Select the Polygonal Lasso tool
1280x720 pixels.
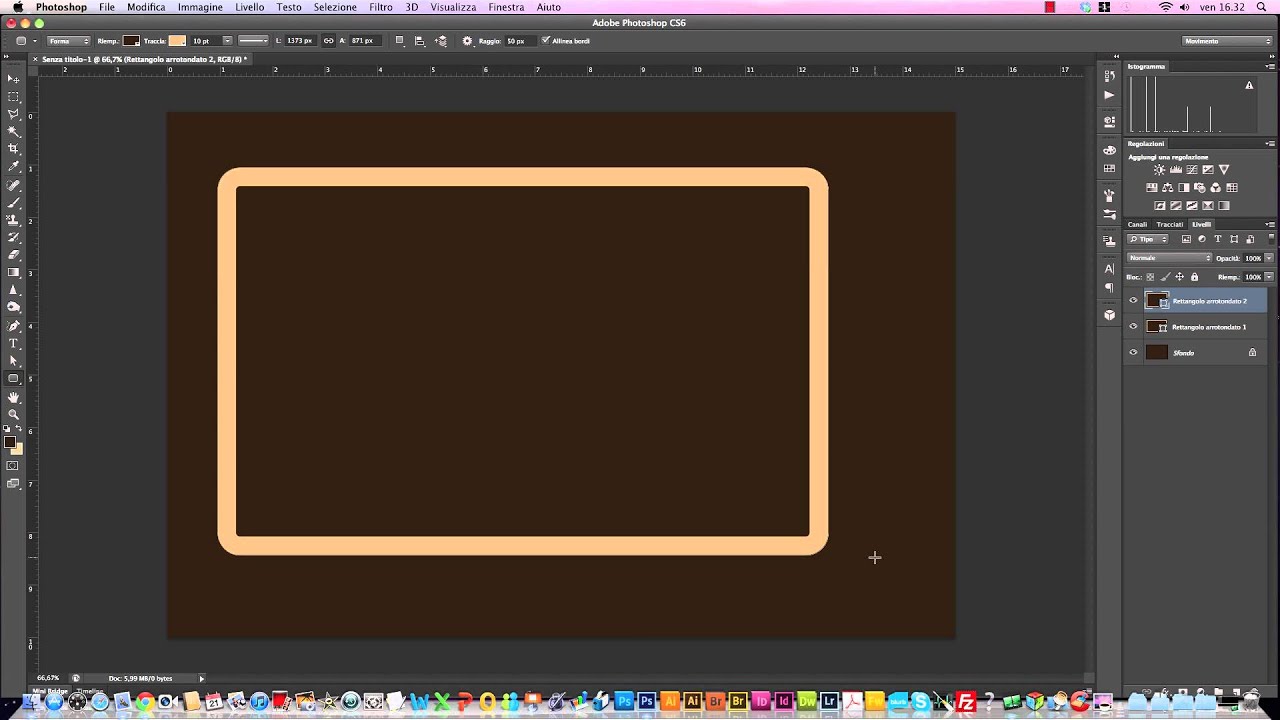click(14, 114)
